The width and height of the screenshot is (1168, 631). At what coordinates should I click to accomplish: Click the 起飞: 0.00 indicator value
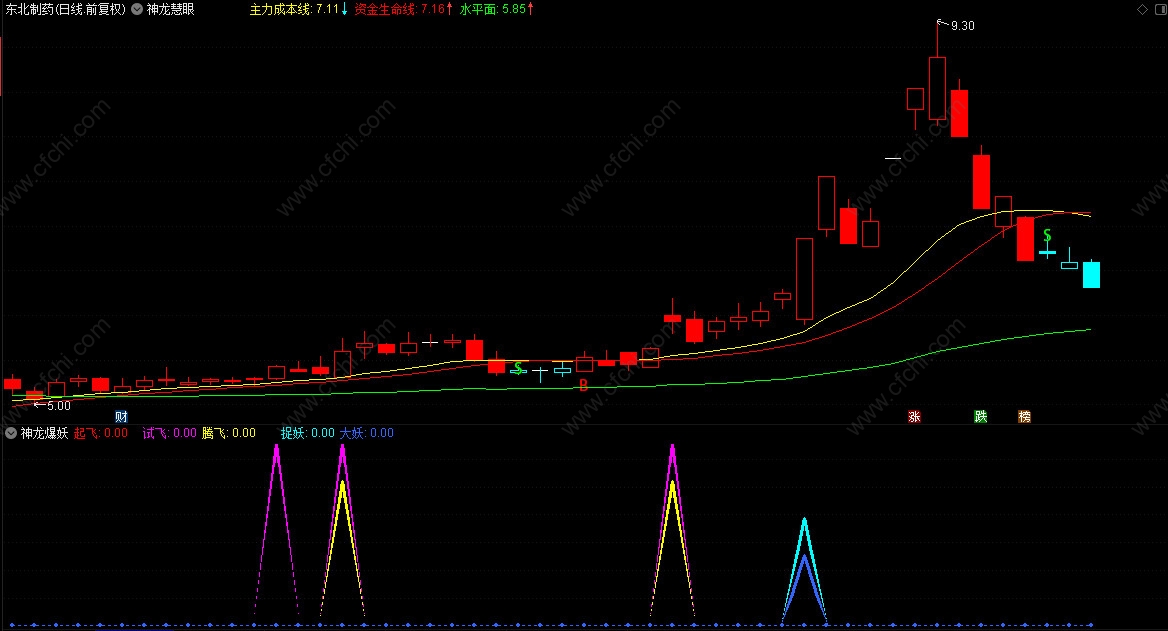(101, 433)
